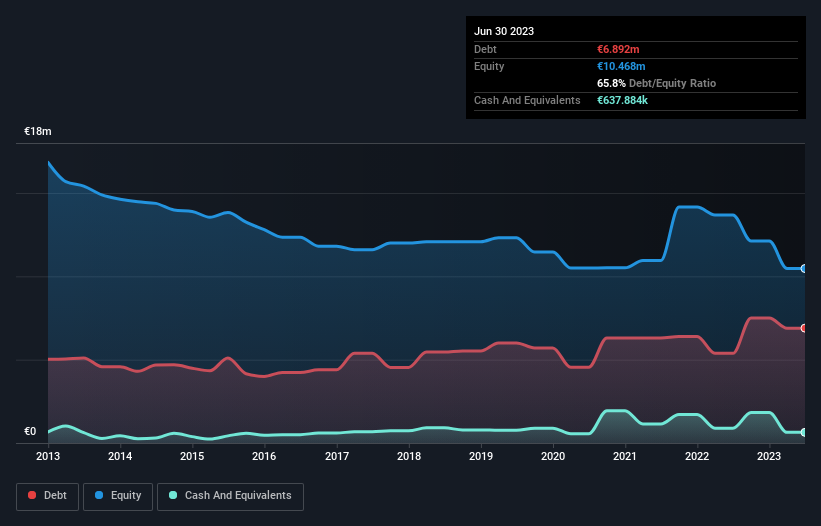
Task: Click the 65.8% Debt/Equity Ratio text
Action: tap(656, 83)
